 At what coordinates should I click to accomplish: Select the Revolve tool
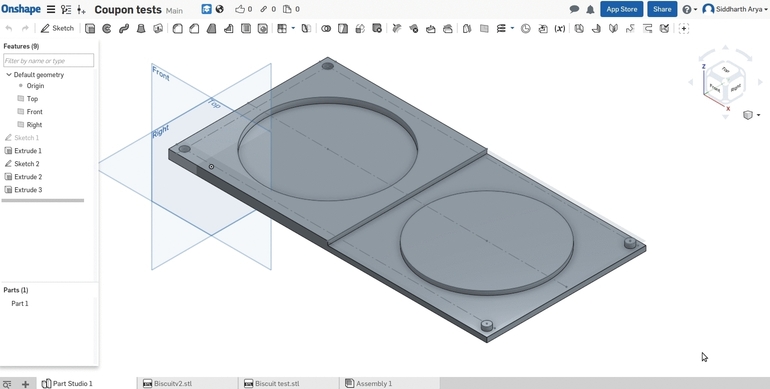pos(107,28)
